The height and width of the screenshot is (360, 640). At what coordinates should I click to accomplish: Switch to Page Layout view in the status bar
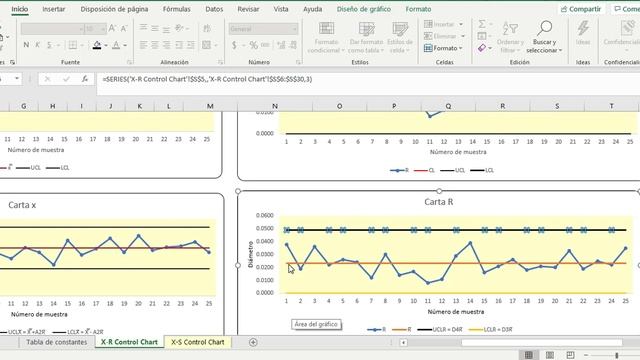(x=550, y=355)
